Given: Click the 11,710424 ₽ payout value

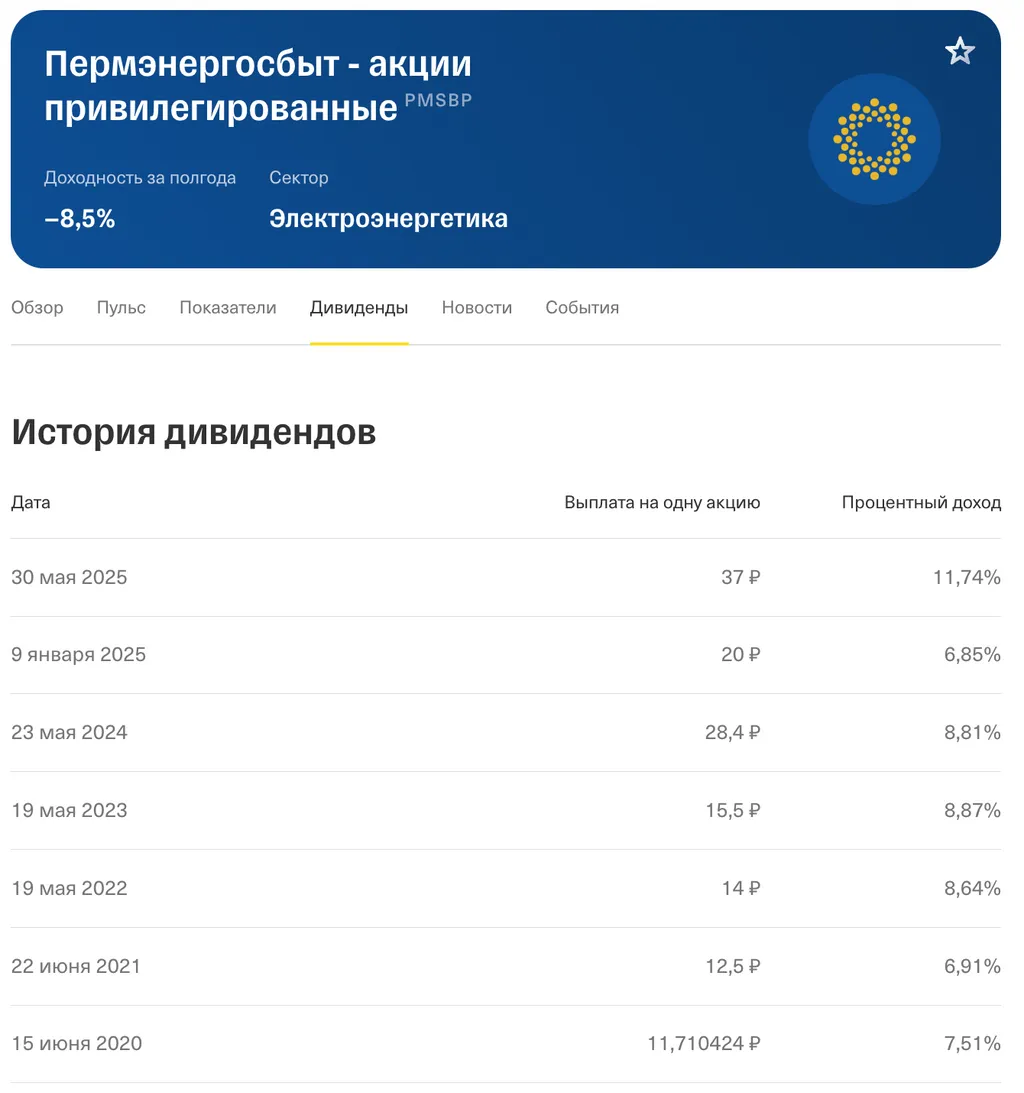Looking at the screenshot, I should tap(703, 1044).
